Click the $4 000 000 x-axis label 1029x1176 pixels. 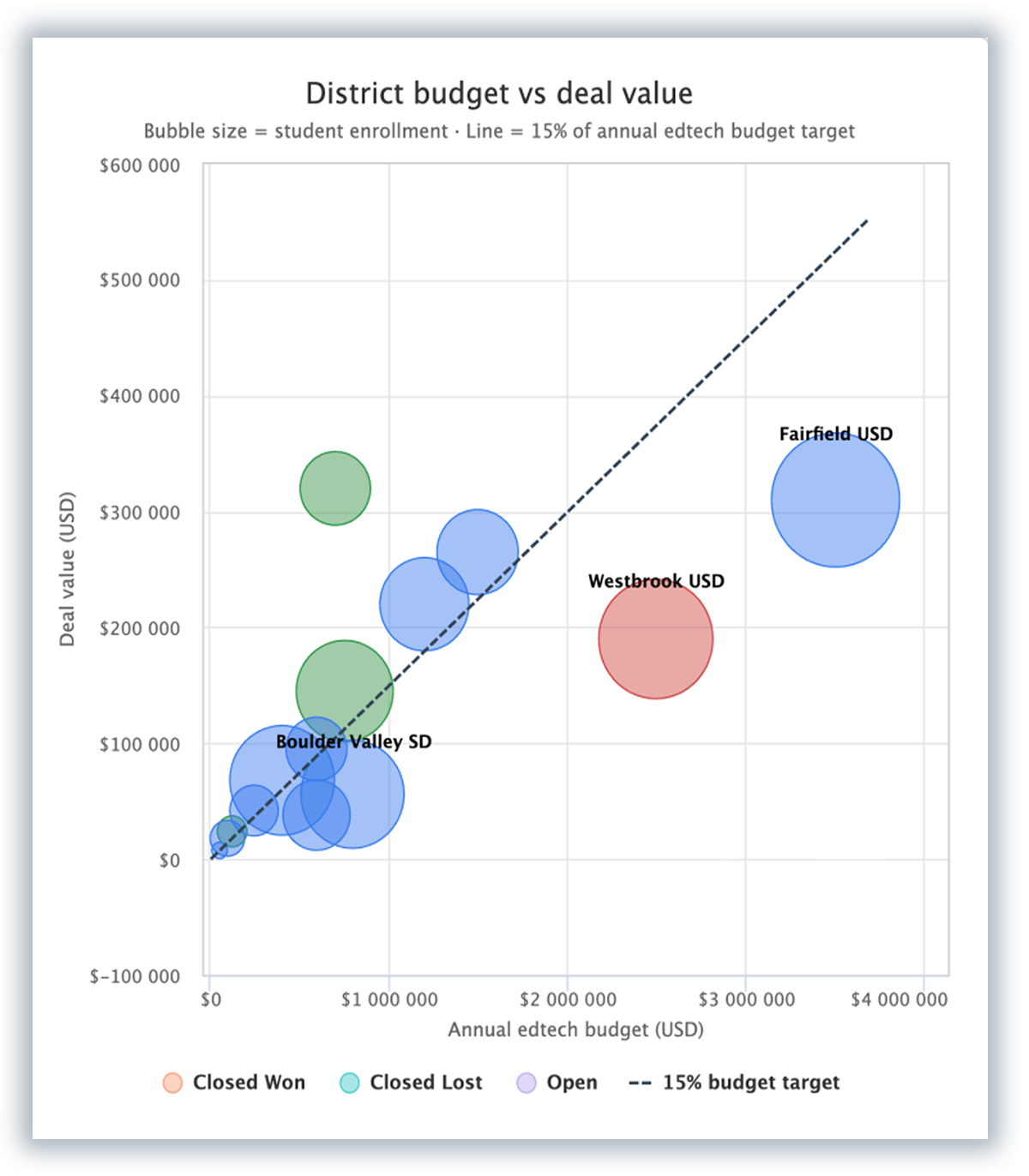(900, 999)
